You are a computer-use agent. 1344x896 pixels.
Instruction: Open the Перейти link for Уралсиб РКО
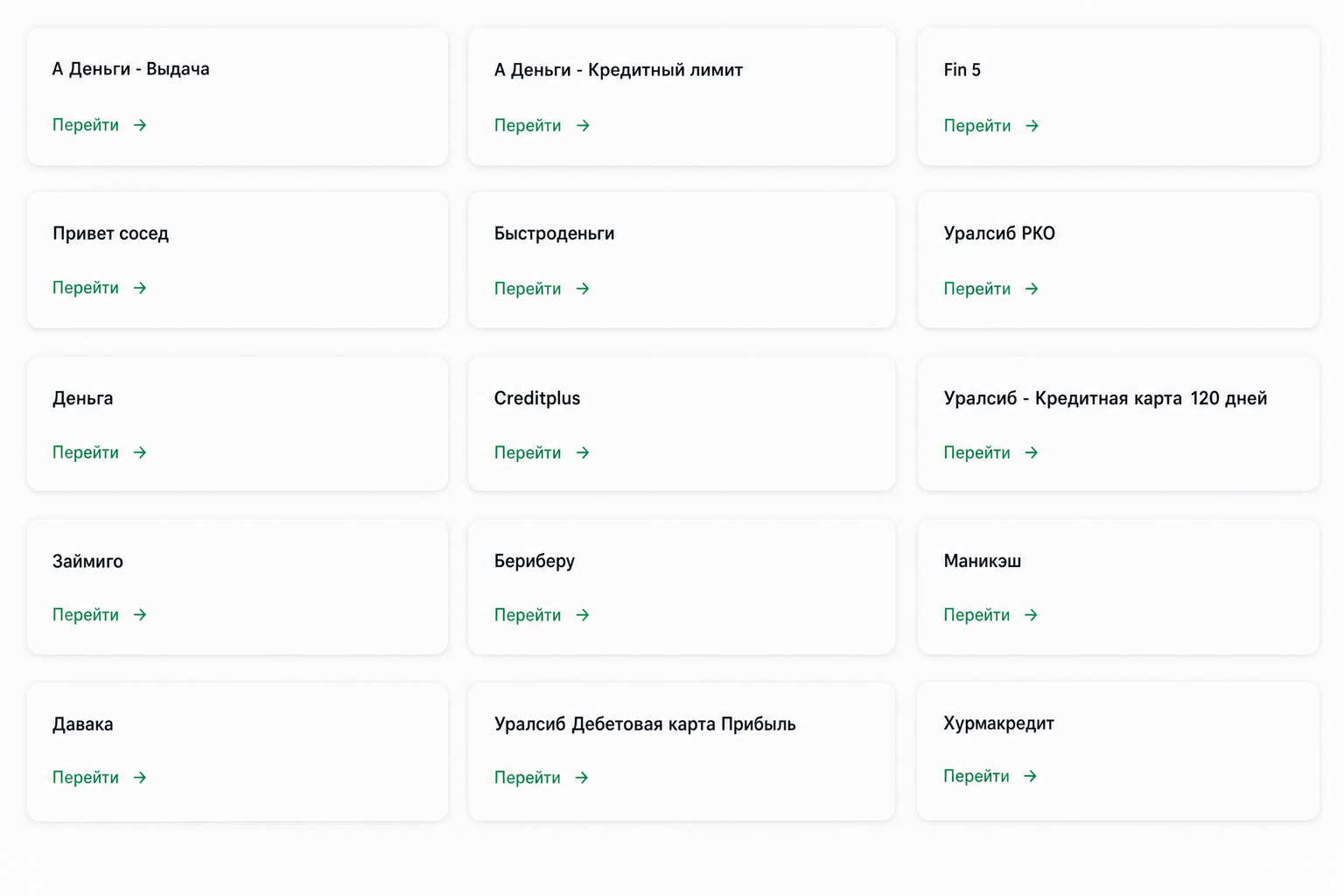(x=977, y=289)
